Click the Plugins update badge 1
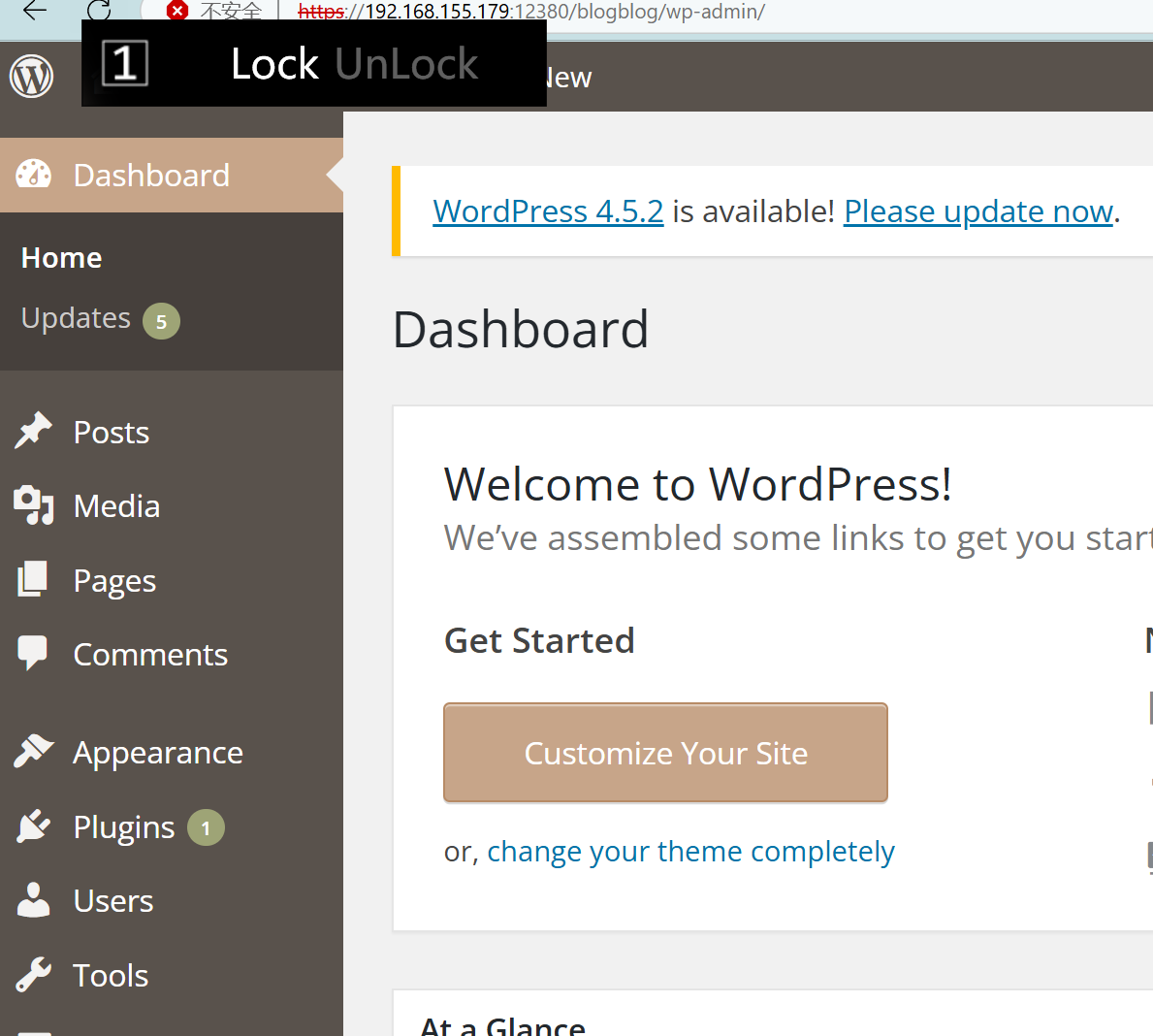This screenshot has width=1153, height=1036. 206,827
